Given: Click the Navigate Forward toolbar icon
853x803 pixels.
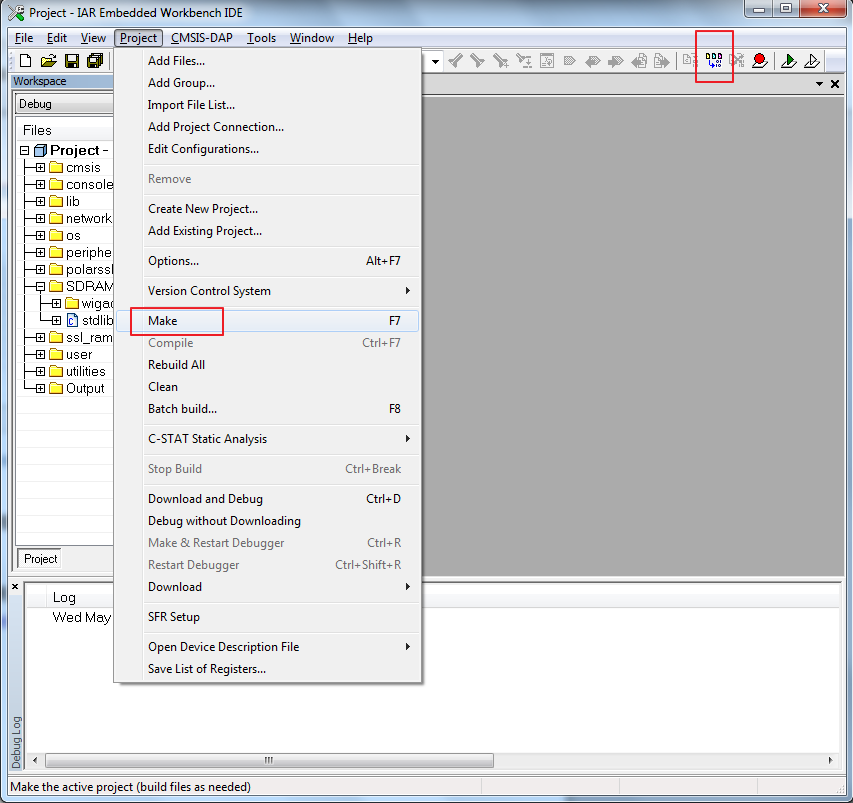Looking at the screenshot, I should pos(662,60).
